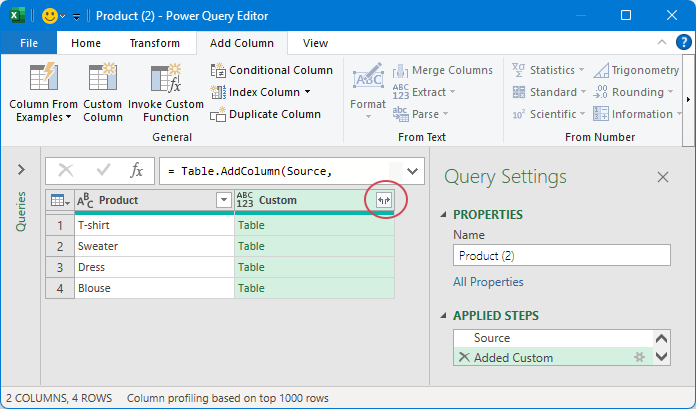Select the Source applied step
Viewport: 696px width, 409px height.
coord(492,338)
